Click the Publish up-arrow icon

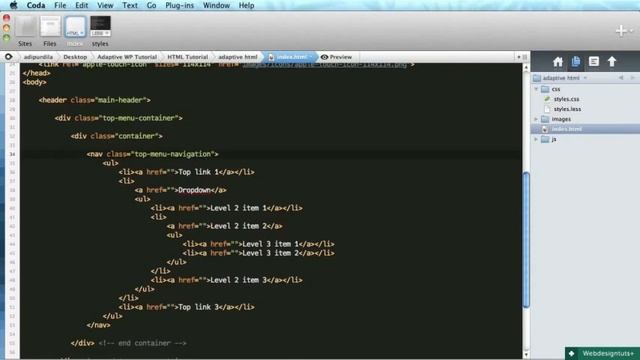click(611, 62)
